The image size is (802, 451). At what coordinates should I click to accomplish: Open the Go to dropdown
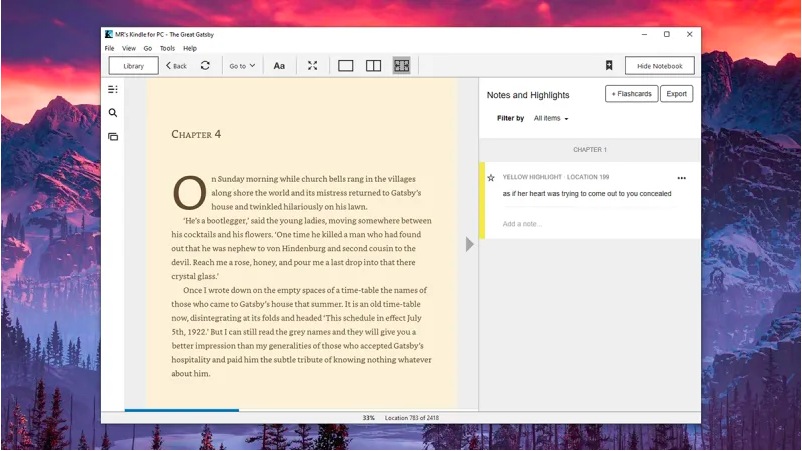coord(242,66)
